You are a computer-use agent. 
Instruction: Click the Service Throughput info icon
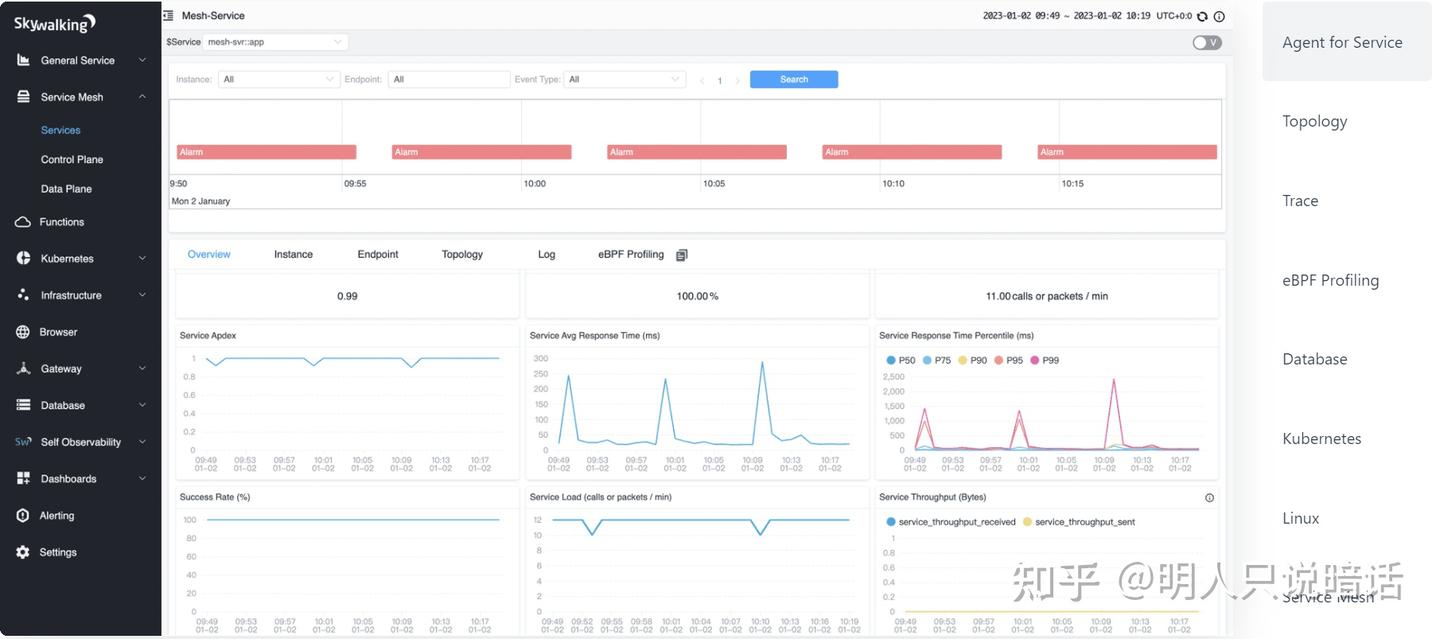(1209, 498)
